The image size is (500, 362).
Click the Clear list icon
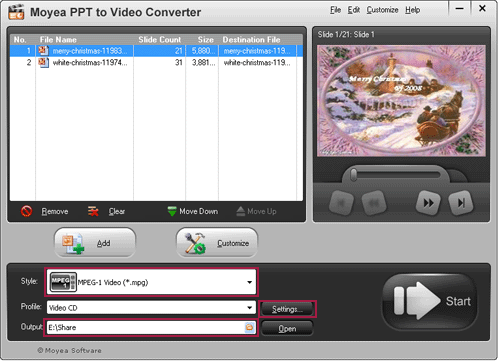click(x=93, y=211)
